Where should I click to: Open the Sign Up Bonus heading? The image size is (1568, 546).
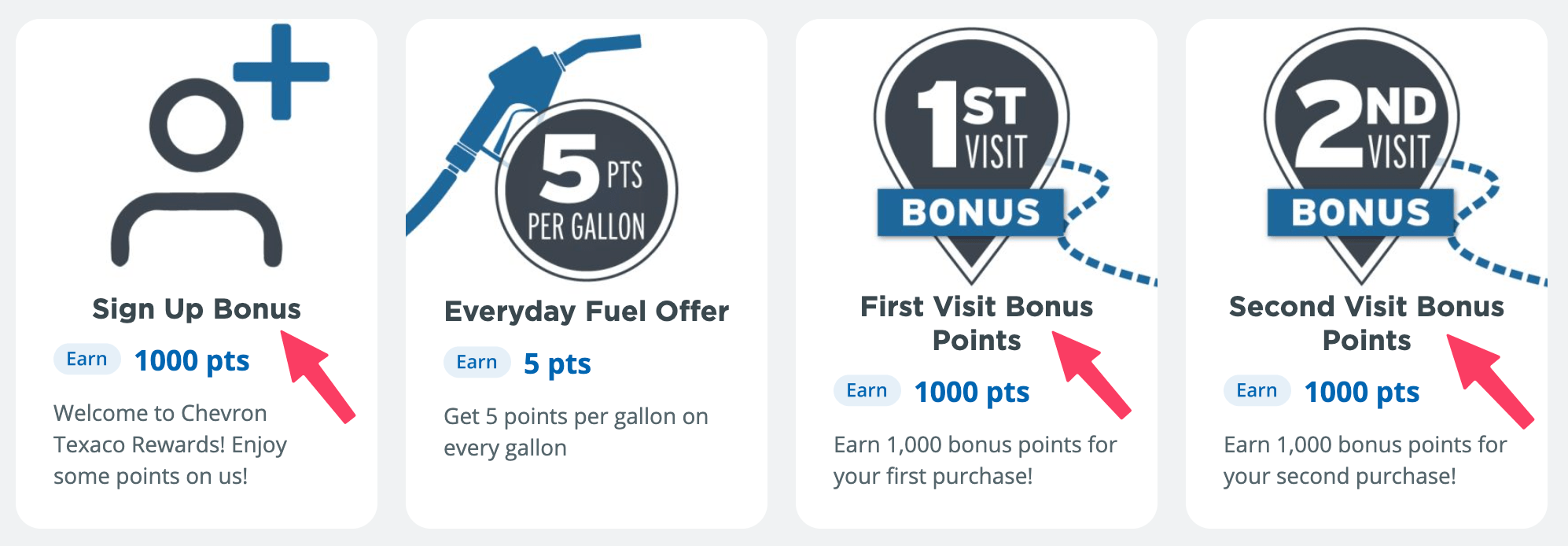tap(197, 308)
